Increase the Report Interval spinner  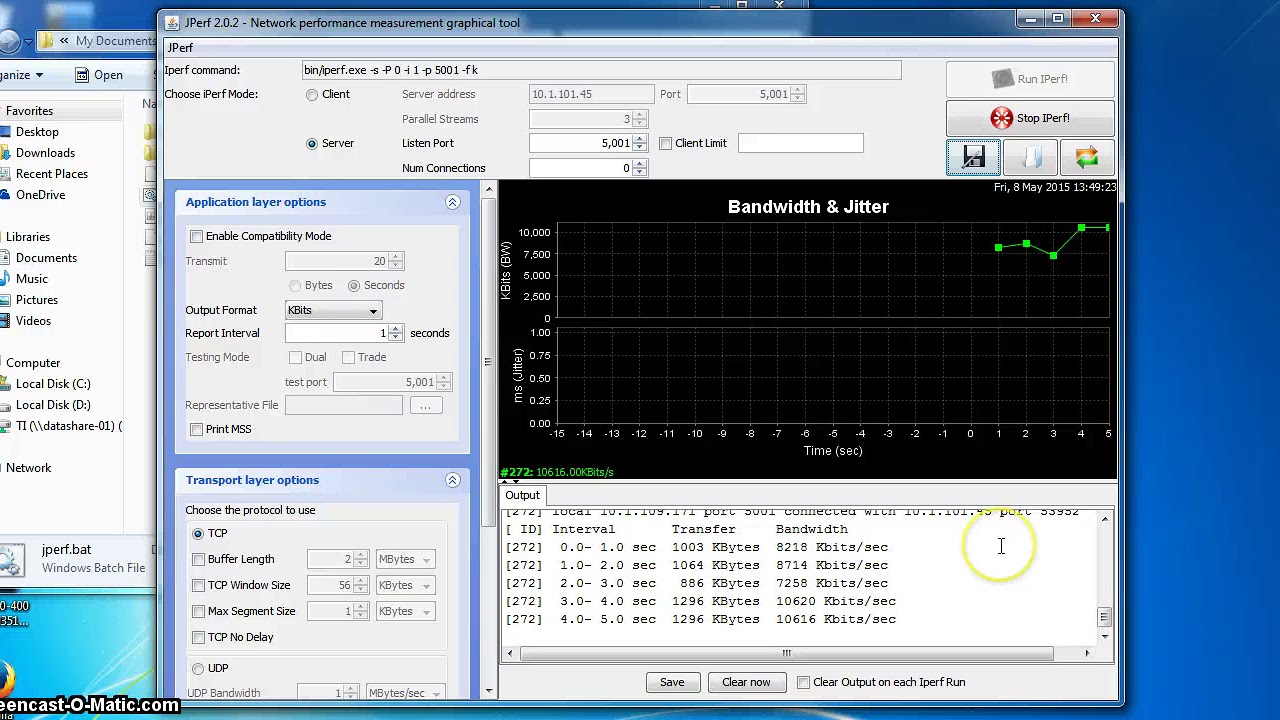pyautogui.click(x=396, y=329)
